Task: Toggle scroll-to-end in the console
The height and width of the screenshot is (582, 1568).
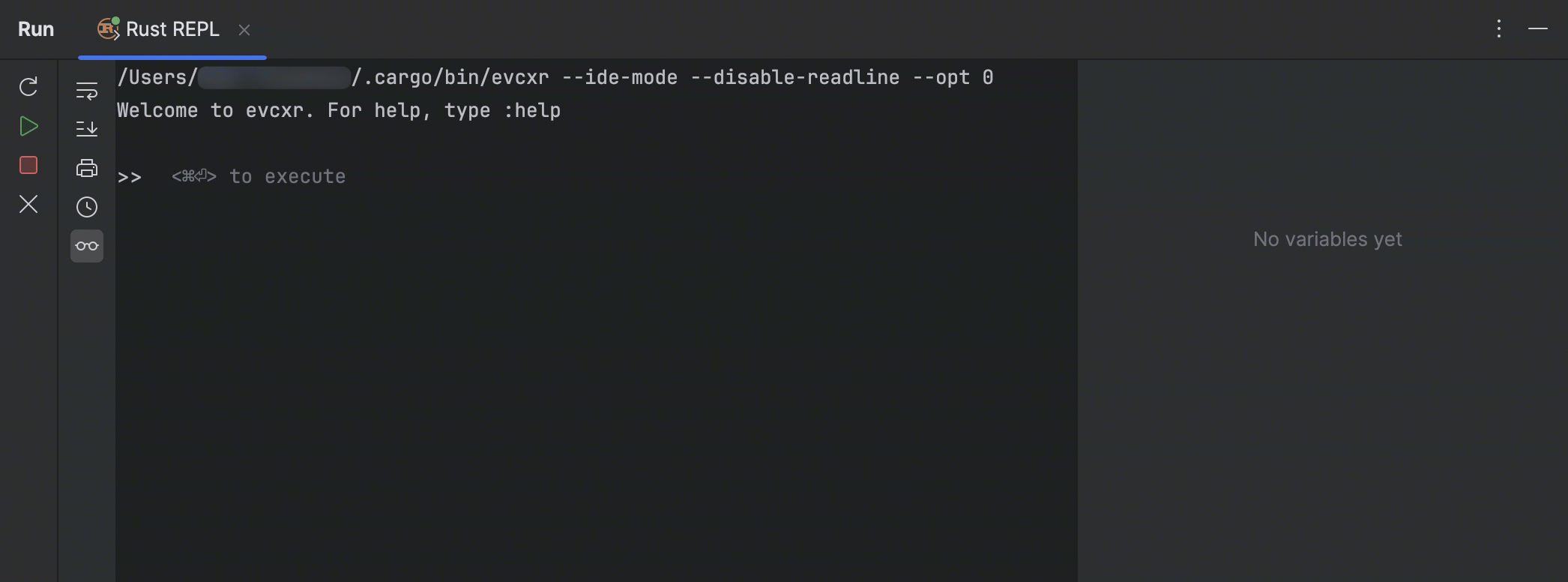Action: coord(87,128)
